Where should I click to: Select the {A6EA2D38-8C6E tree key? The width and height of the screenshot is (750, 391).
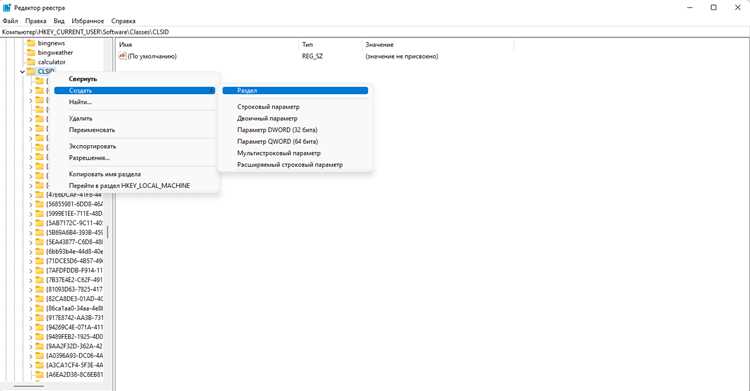[x=75, y=375]
